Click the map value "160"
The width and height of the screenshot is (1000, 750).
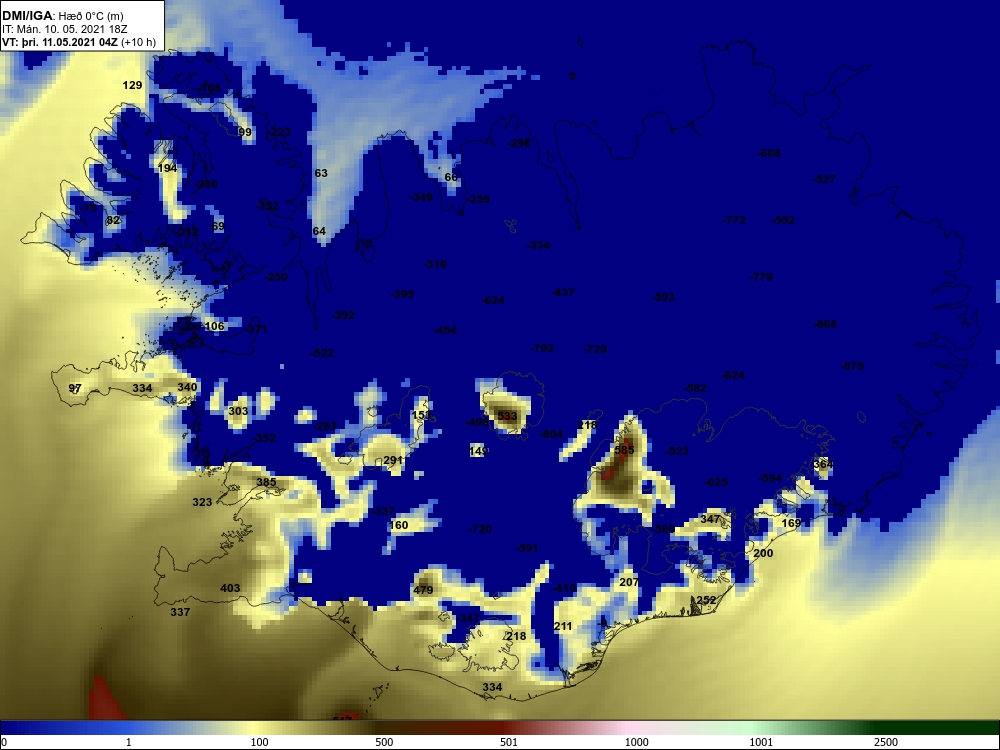tap(399, 526)
